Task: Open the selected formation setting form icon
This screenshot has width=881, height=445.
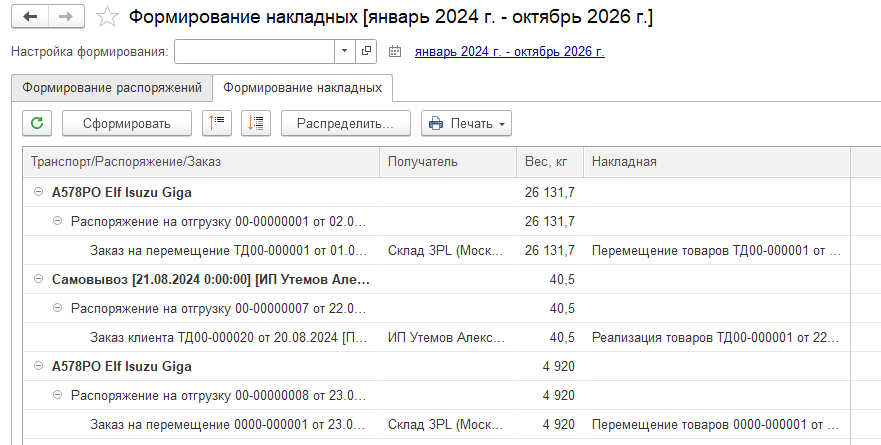Action: 367,51
